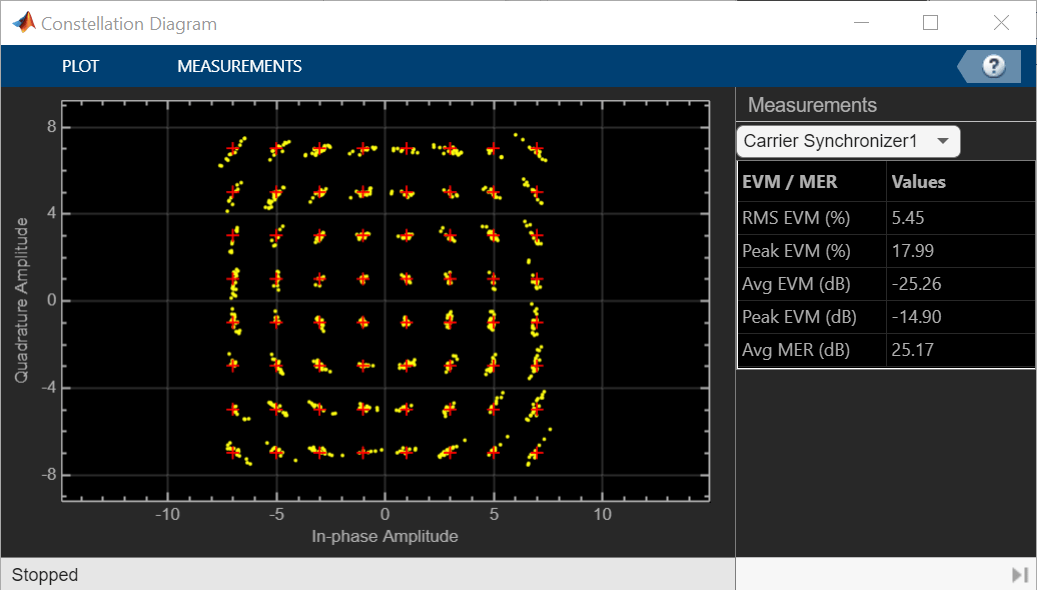Select the Avg EVM (dB) row label
Screen dimensions: 1037x590
tap(796, 284)
